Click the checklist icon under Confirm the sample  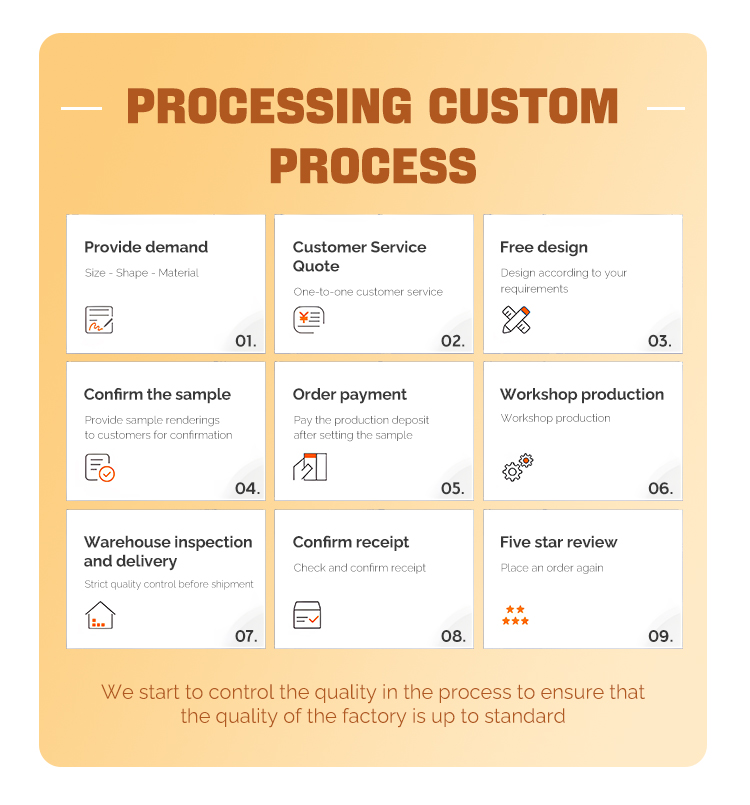tap(99, 467)
